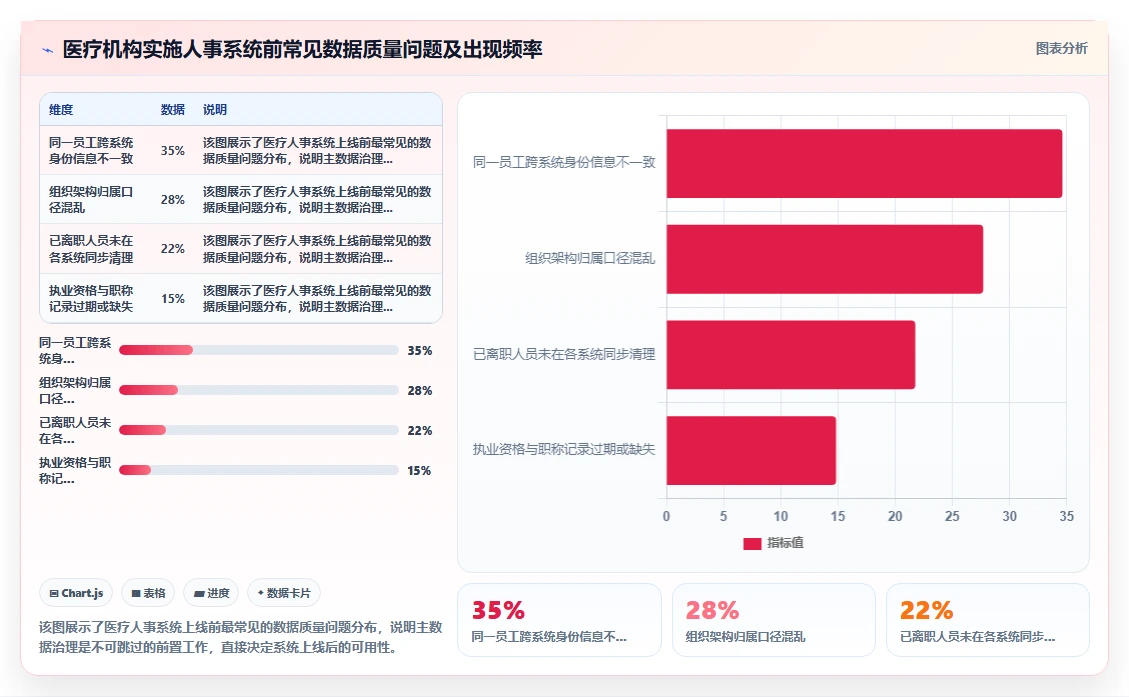Click the description paragraph under the tags
This screenshot has height=697, width=1129.
coord(240,637)
